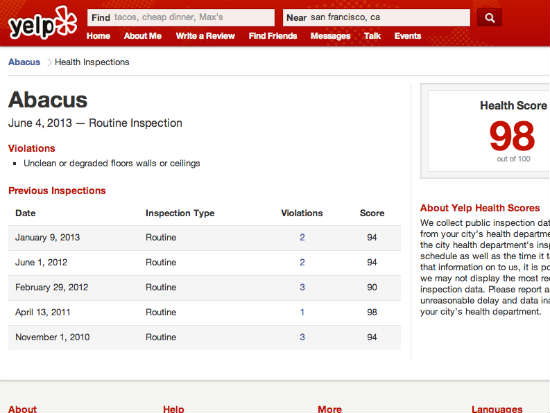Go to Write a Review
The width and height of the screenshot is (550, 413).
click(x=205, y=36)
